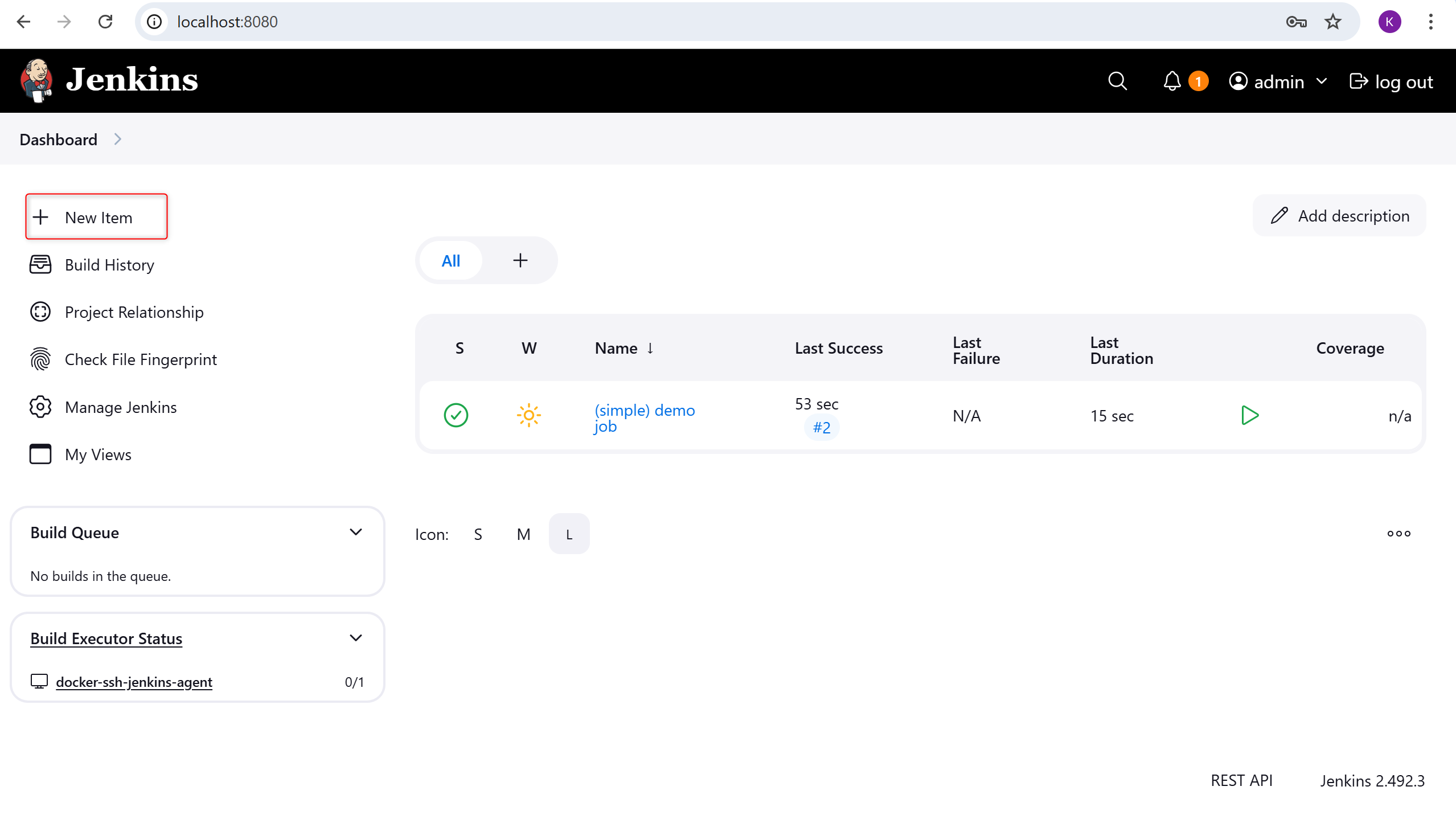Set icon size to M
Screen dimensions: 1456x815
pos(523,534)
